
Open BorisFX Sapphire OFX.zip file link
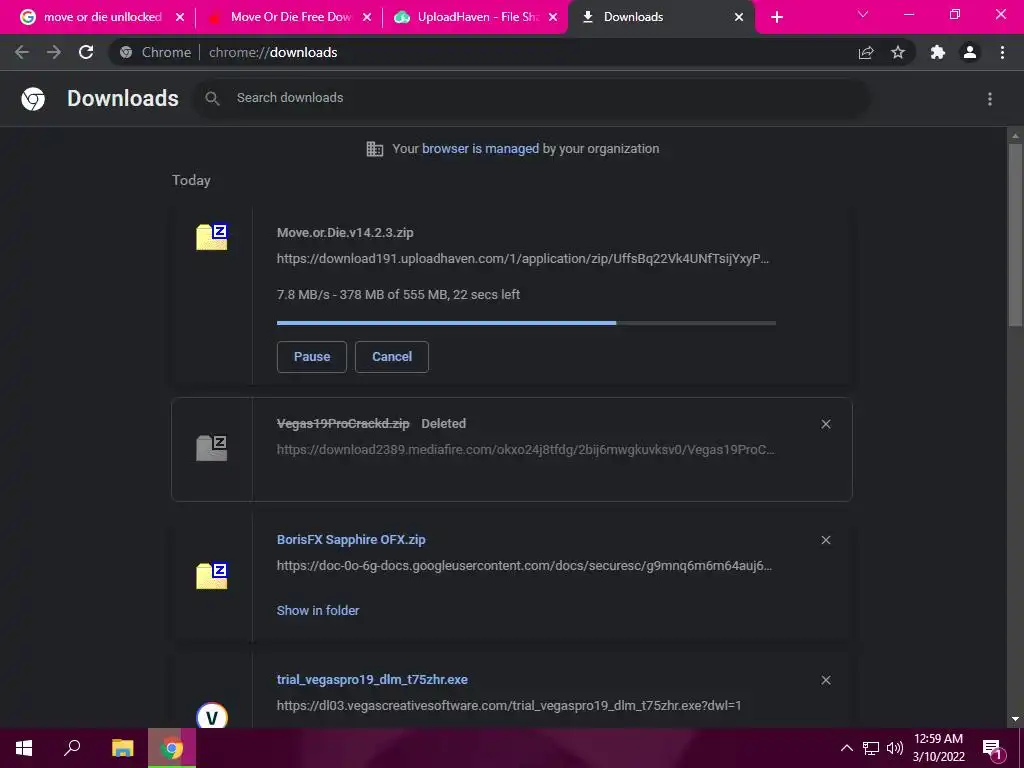pyautogui.click(x=351, y=539)
